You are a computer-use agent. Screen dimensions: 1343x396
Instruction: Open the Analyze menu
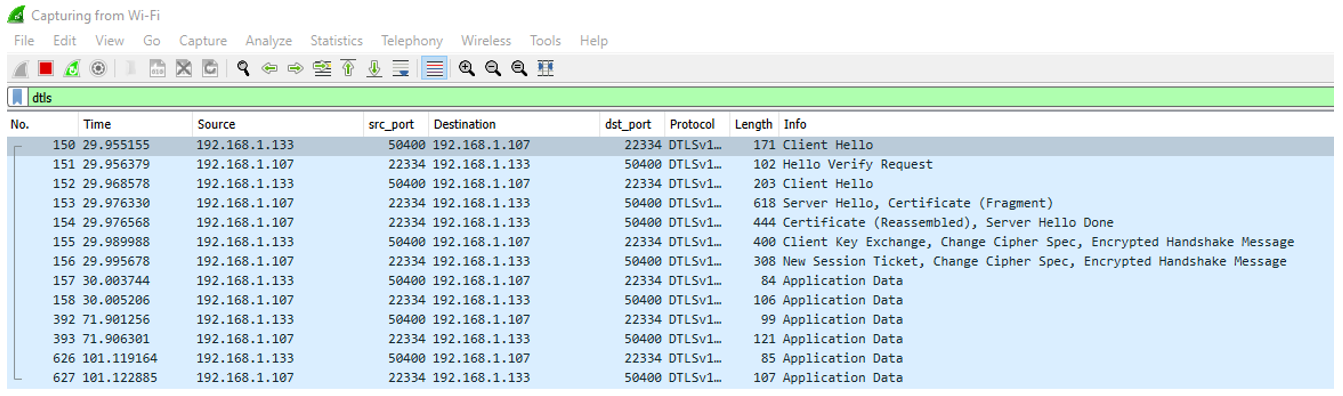[269, 41]
